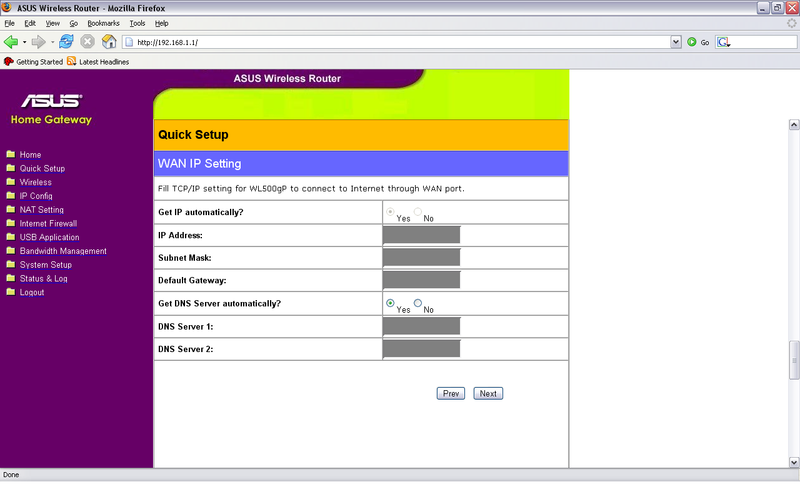Open the Forward button history dropdown arrow

[x=52, y=42]
